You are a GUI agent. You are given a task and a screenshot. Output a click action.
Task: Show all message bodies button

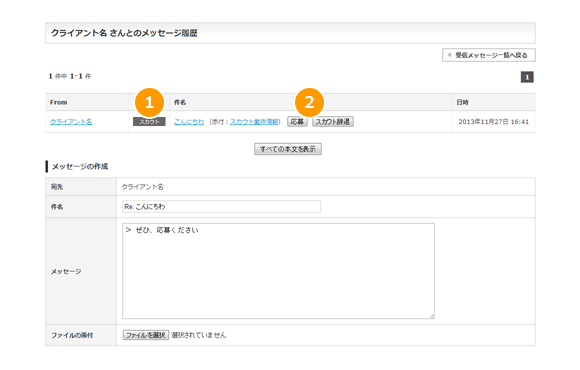288,149
